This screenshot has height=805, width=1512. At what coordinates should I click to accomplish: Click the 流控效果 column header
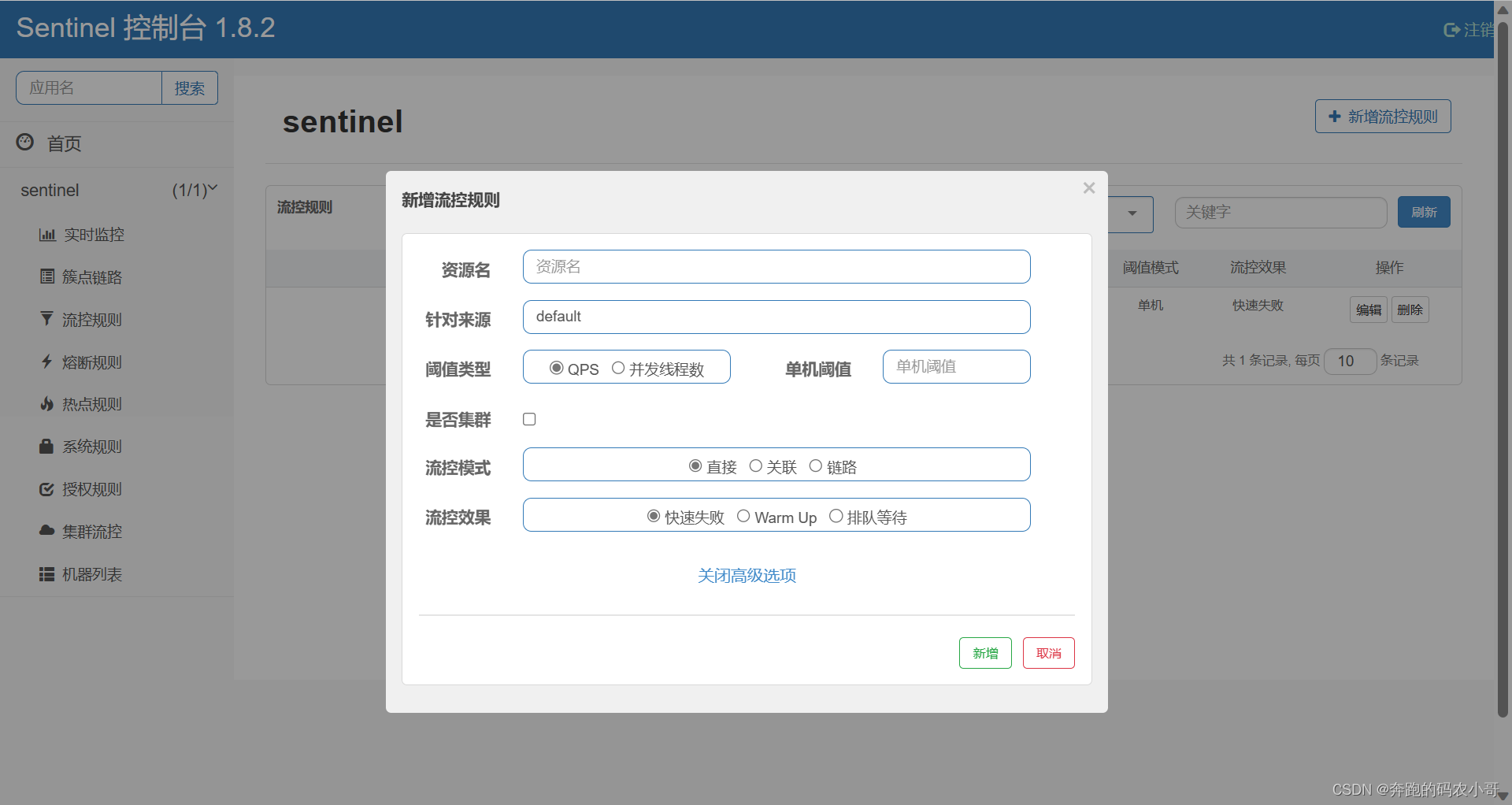(x=1258, y=268)
